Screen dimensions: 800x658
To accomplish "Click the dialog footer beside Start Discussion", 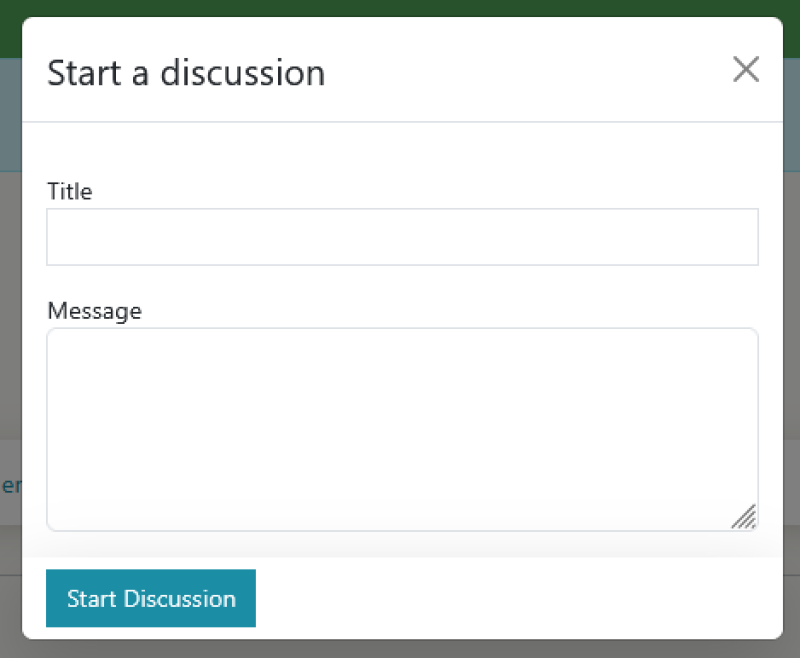I will [x=520, y=598].
